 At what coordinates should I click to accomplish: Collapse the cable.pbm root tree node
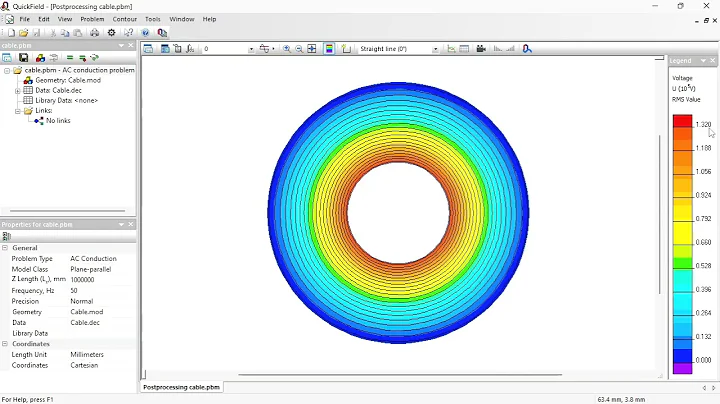coord(7,71)
